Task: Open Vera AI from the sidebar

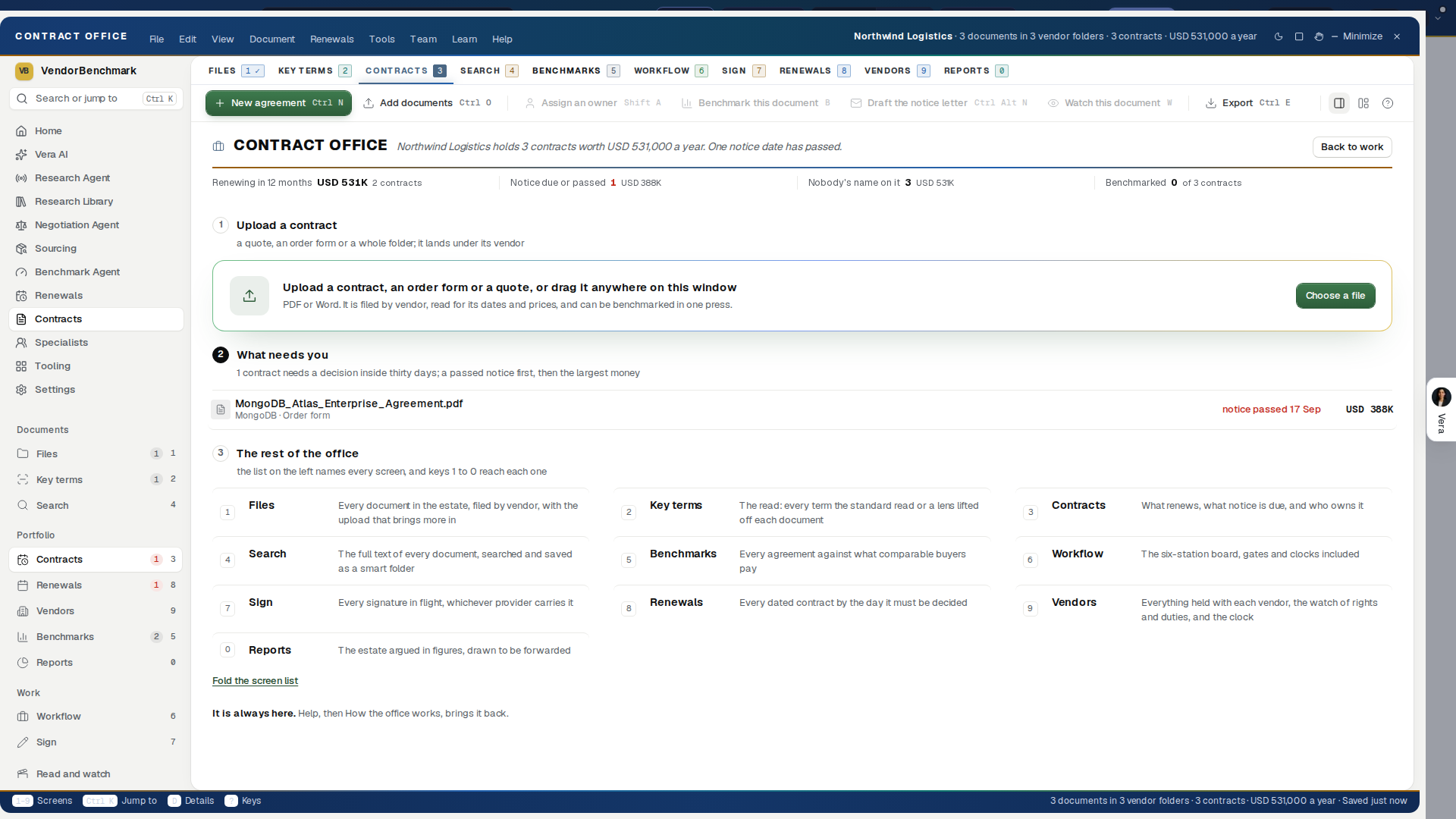Action: (x=96, y=154)
